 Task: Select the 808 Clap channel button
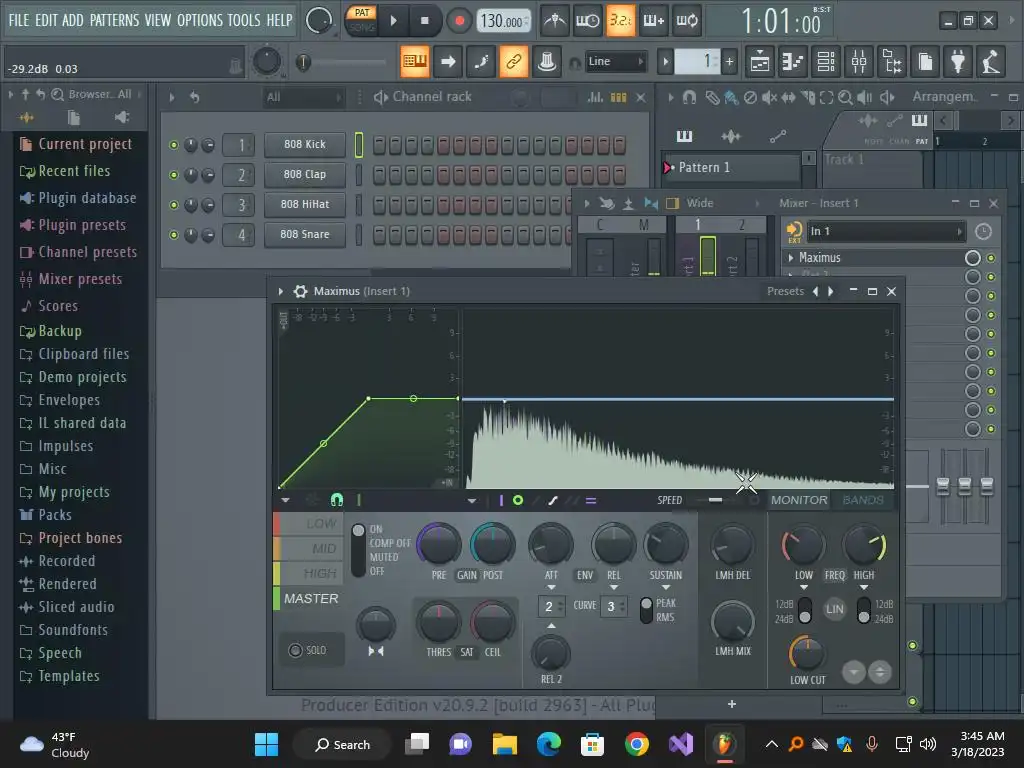coord(304,174)
